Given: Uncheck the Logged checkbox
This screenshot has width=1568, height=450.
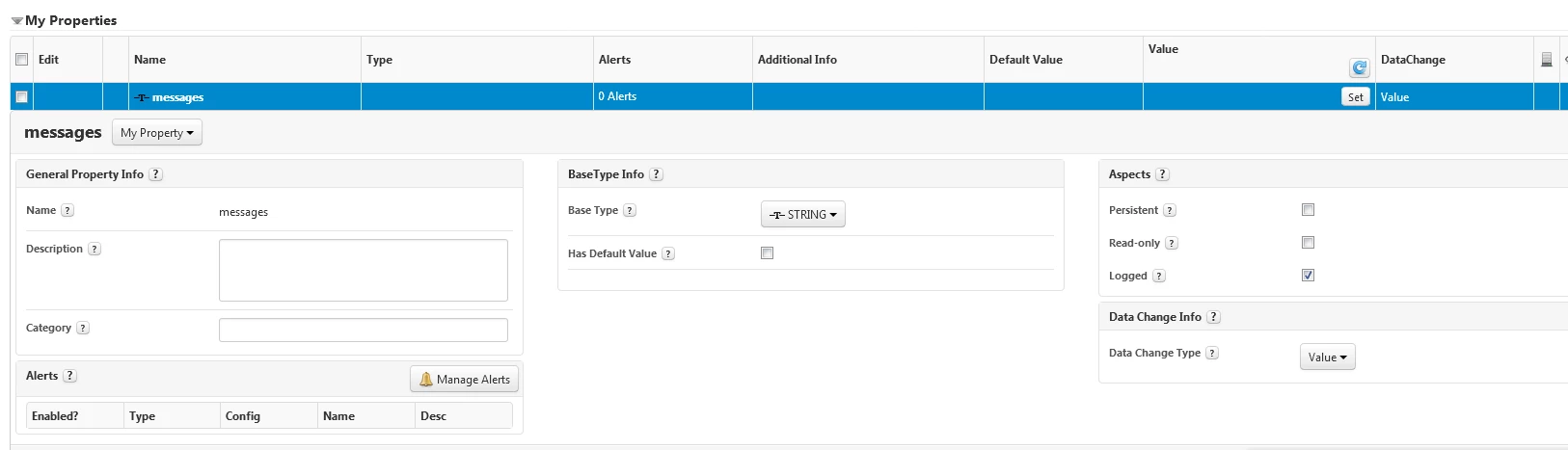Looking at the screenshot, I should coord(1309,276).
